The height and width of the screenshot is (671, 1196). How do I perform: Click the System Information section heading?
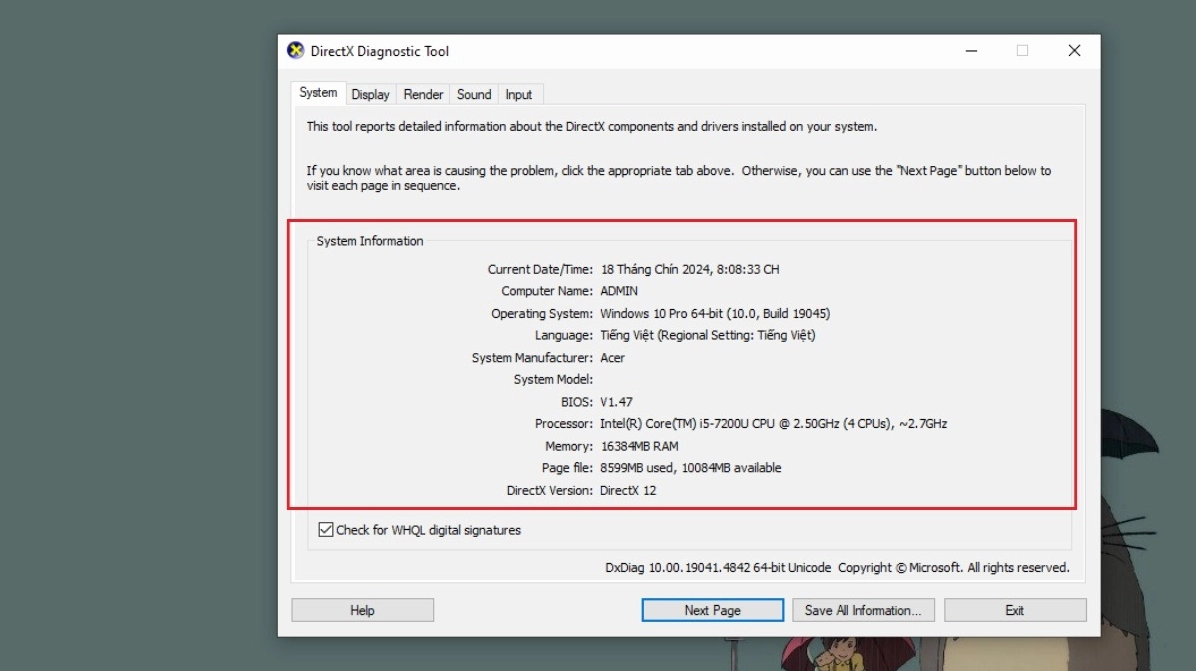coord(370,240)
